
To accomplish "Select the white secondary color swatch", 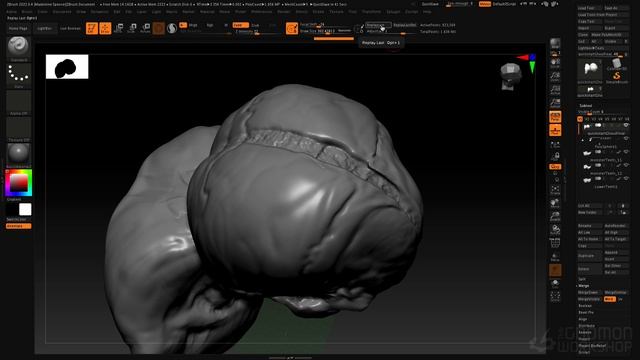I will [x=25, y=209].
